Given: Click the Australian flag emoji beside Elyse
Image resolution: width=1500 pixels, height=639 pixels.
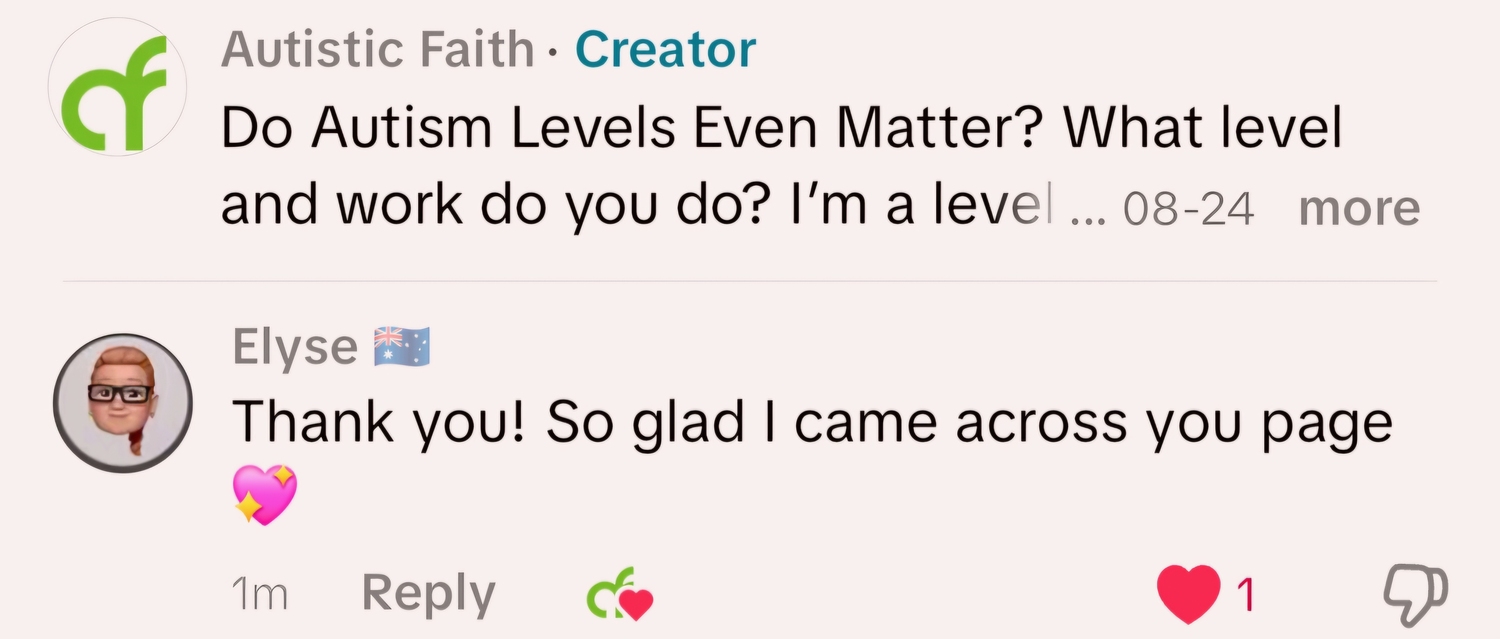Looking at the screenshot, I should click(402, 347).
